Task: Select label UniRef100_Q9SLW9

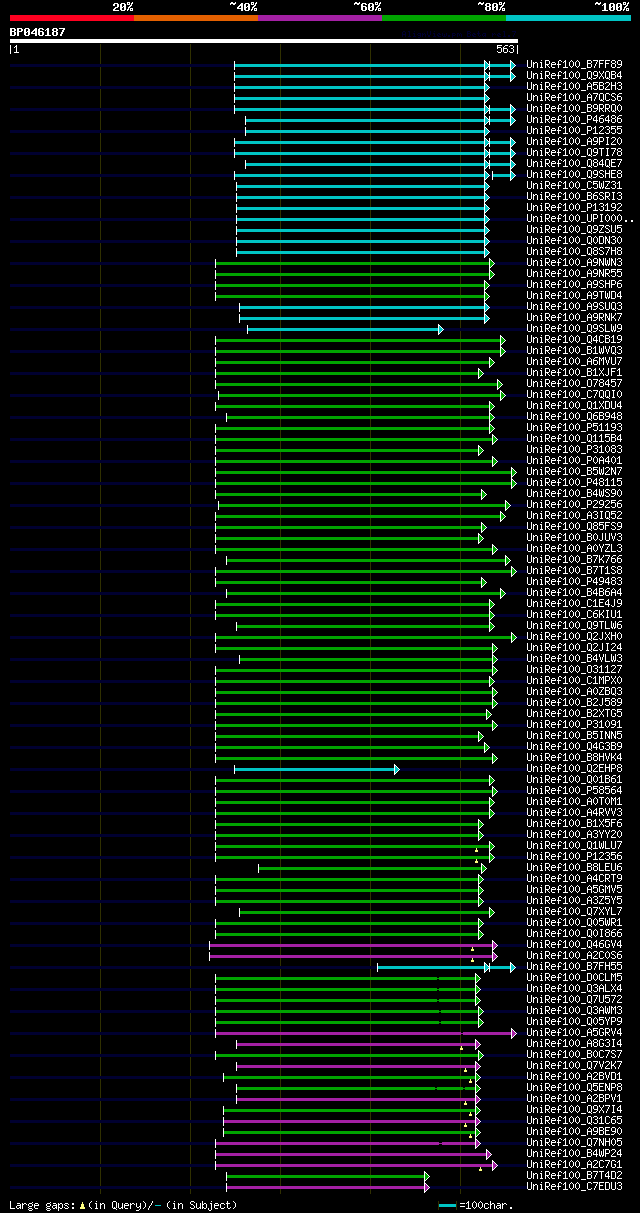Action: (573, 328)
